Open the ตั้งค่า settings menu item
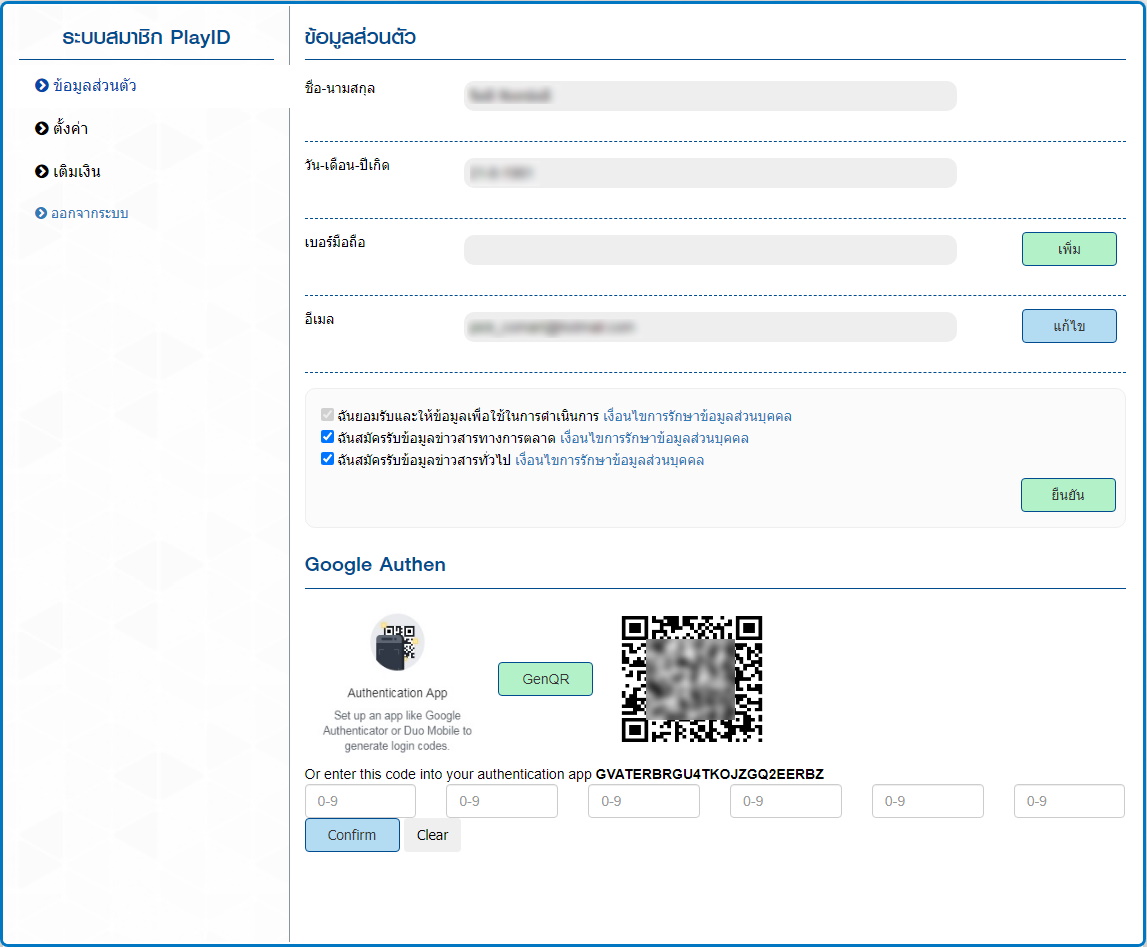1147x948 pixels. (71, 129)
